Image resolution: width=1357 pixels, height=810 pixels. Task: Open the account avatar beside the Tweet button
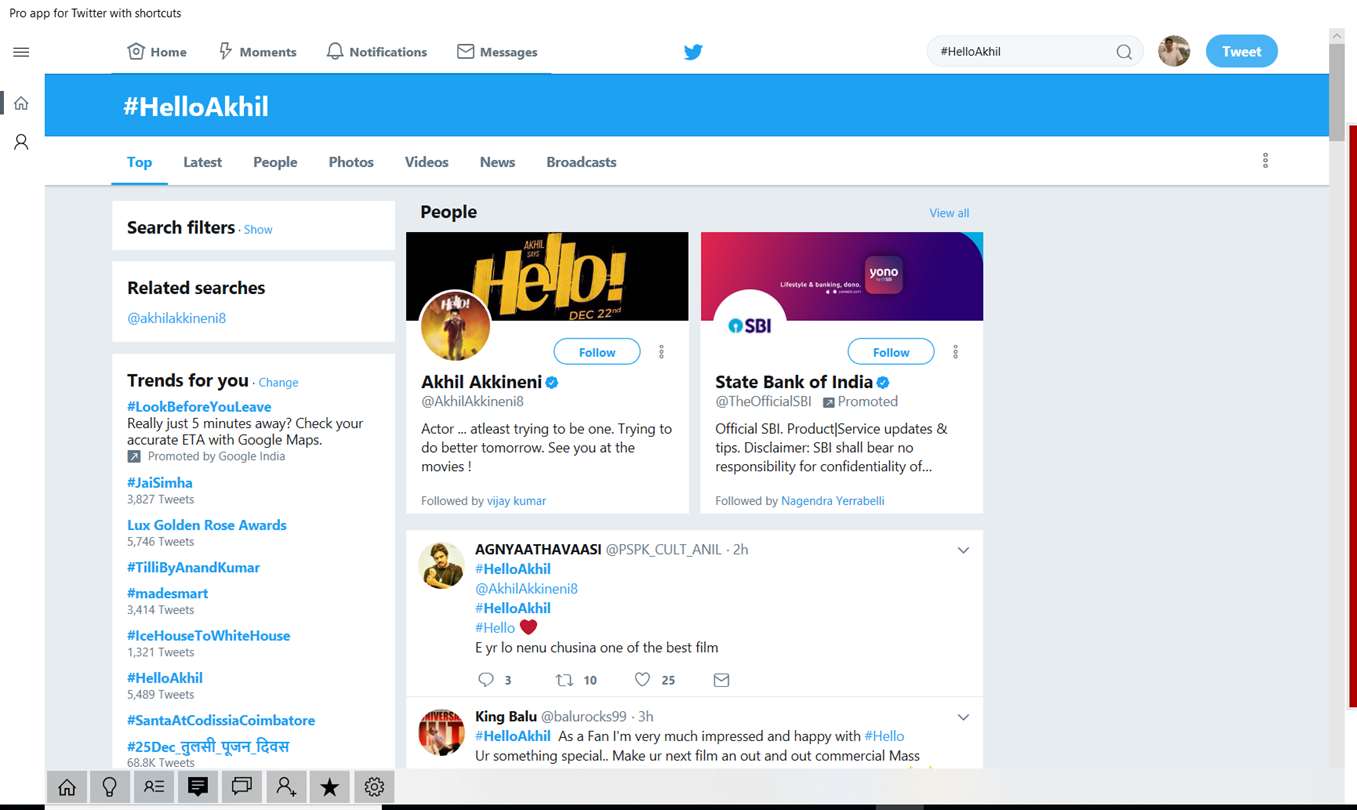click(1174, 51)
